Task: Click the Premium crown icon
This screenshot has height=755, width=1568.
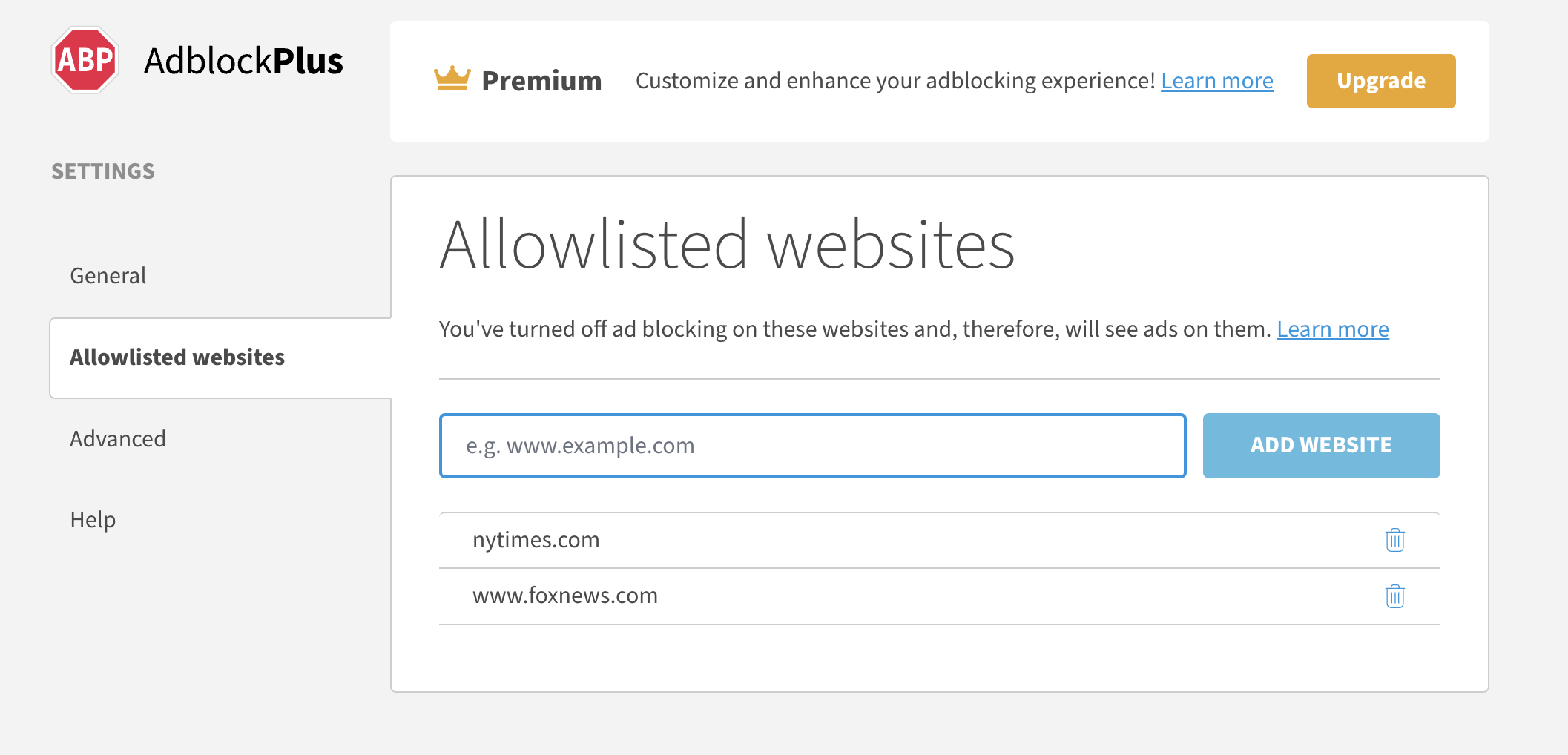Action: coord(452,79)
